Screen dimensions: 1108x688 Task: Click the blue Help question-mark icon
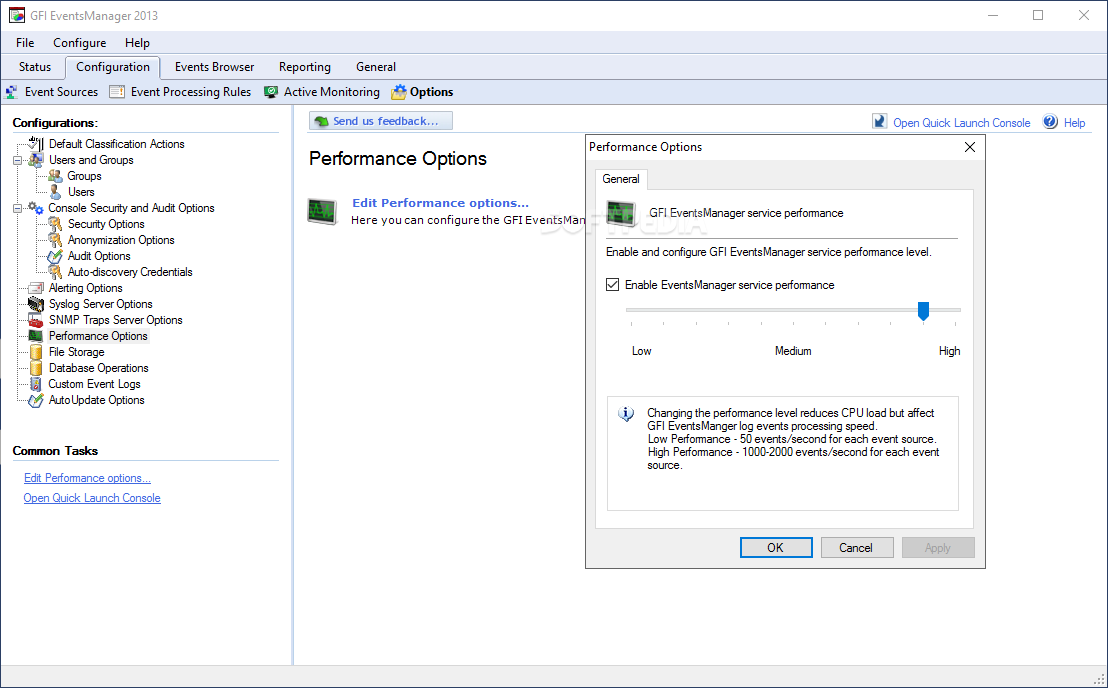coord(1050,121)
